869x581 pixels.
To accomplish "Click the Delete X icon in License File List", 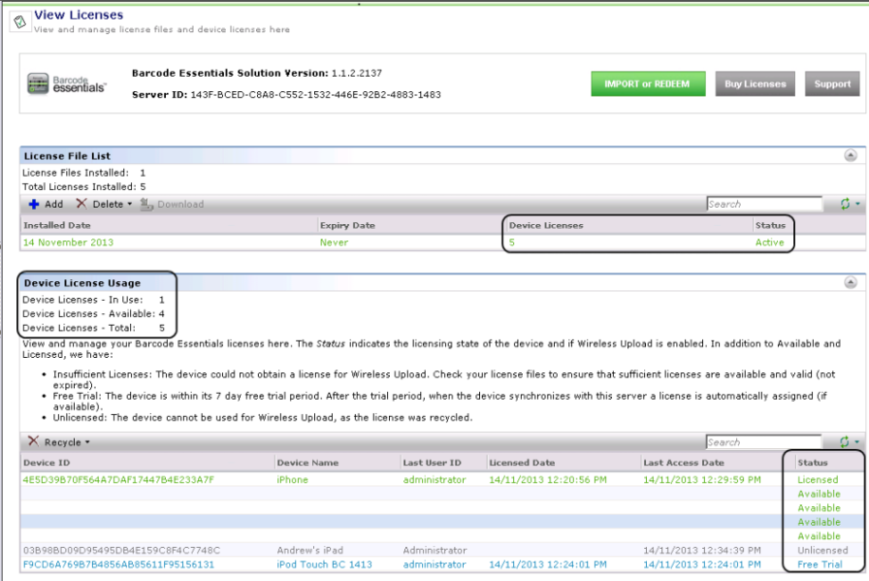I will pos(82,204).
